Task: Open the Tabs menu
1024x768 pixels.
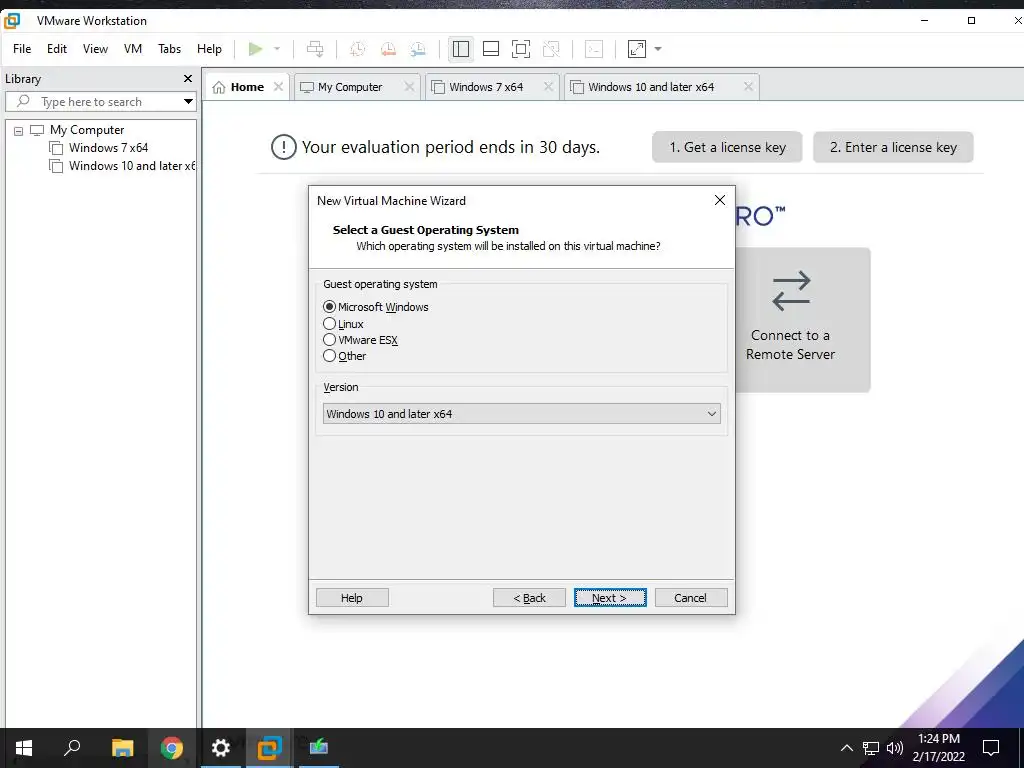Action: [x=169, y=49]
